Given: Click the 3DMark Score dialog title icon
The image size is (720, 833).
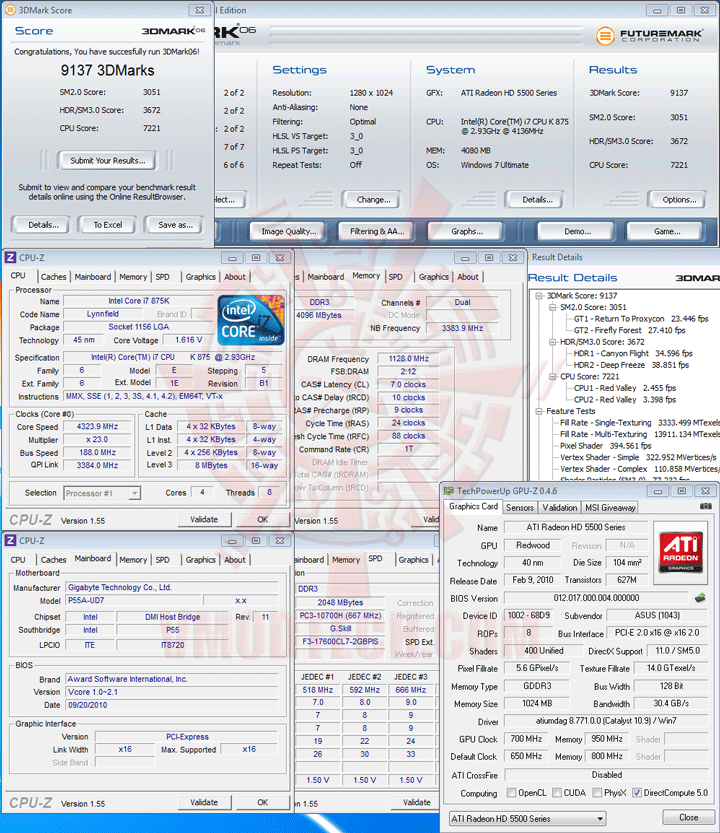Looking at the screenshot, I should pos(10,10).
